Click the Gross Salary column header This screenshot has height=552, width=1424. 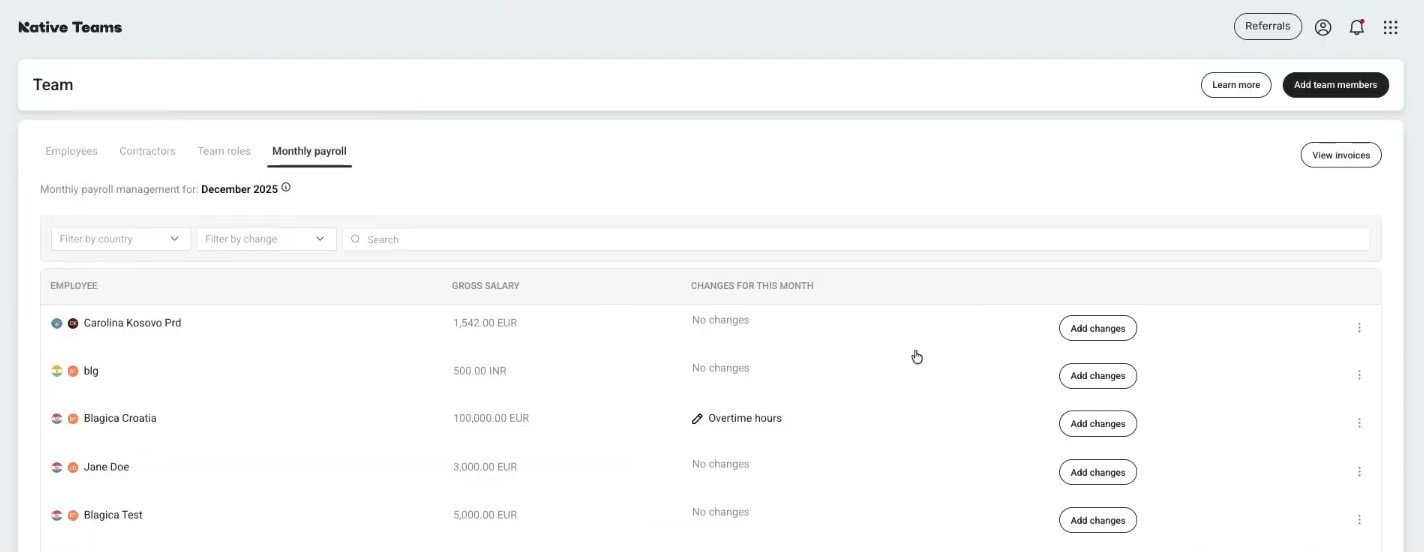click(486, 286)
